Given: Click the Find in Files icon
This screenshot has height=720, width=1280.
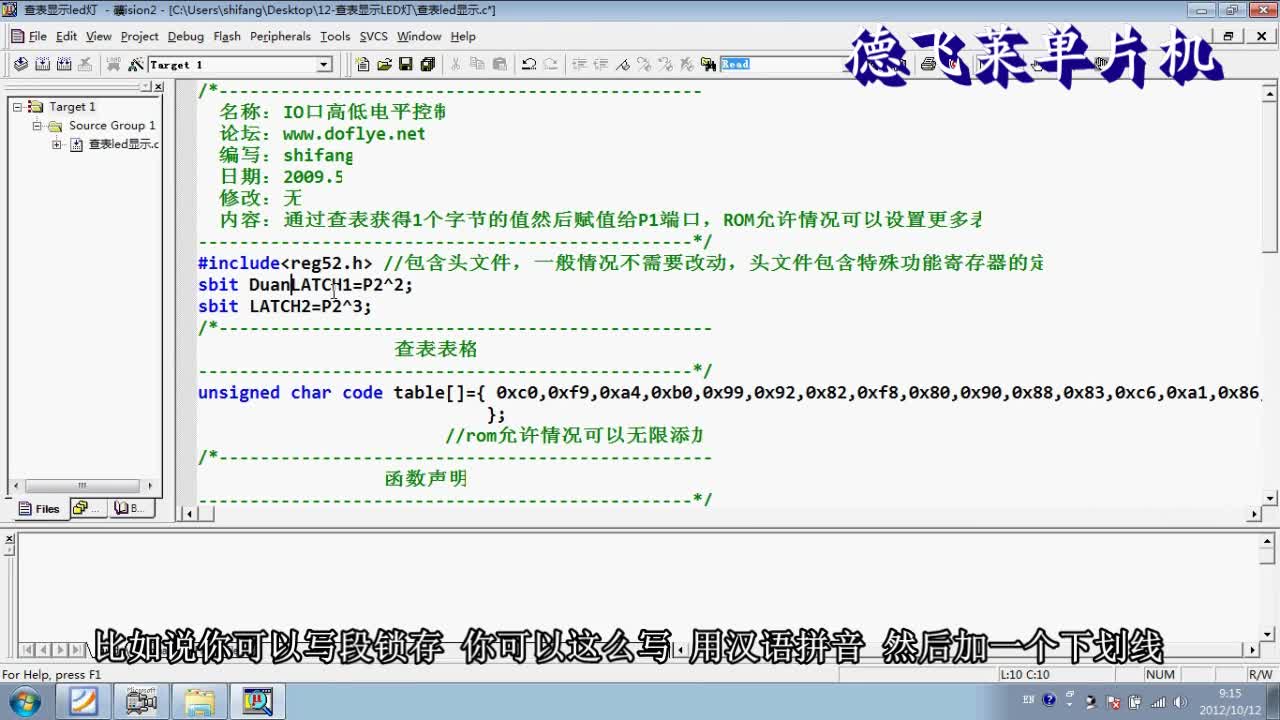Looking at the screenshot, I should tap(708, 64).
